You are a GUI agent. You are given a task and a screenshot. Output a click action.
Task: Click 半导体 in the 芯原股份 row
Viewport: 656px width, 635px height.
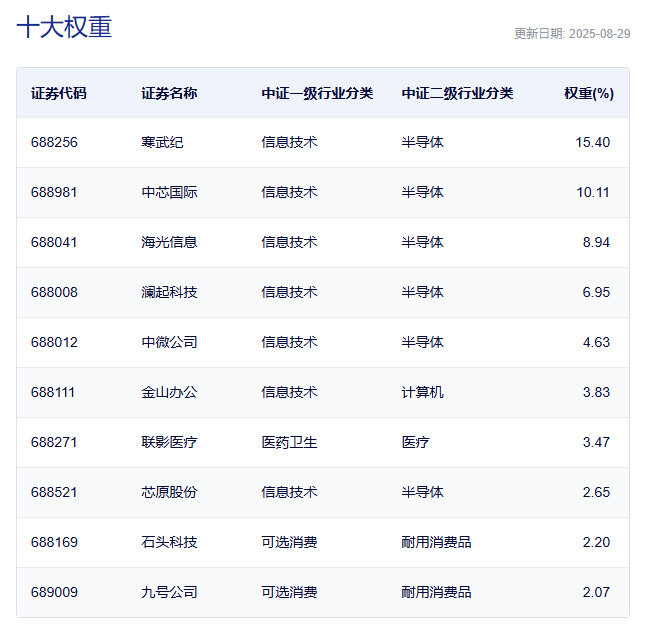click(423, 492)
